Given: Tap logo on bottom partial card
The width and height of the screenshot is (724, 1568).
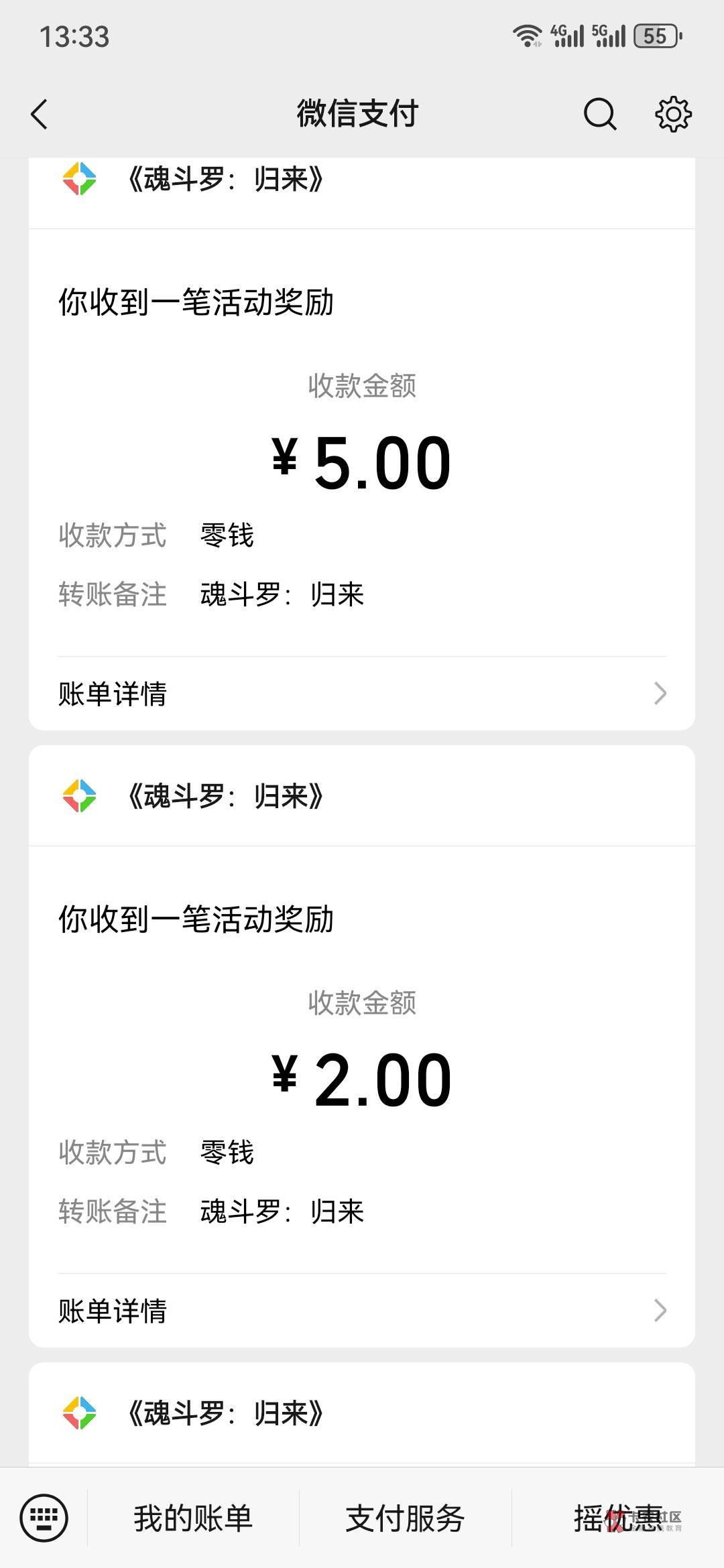Looking at the screenshot, I should [x=79, y=1413].
